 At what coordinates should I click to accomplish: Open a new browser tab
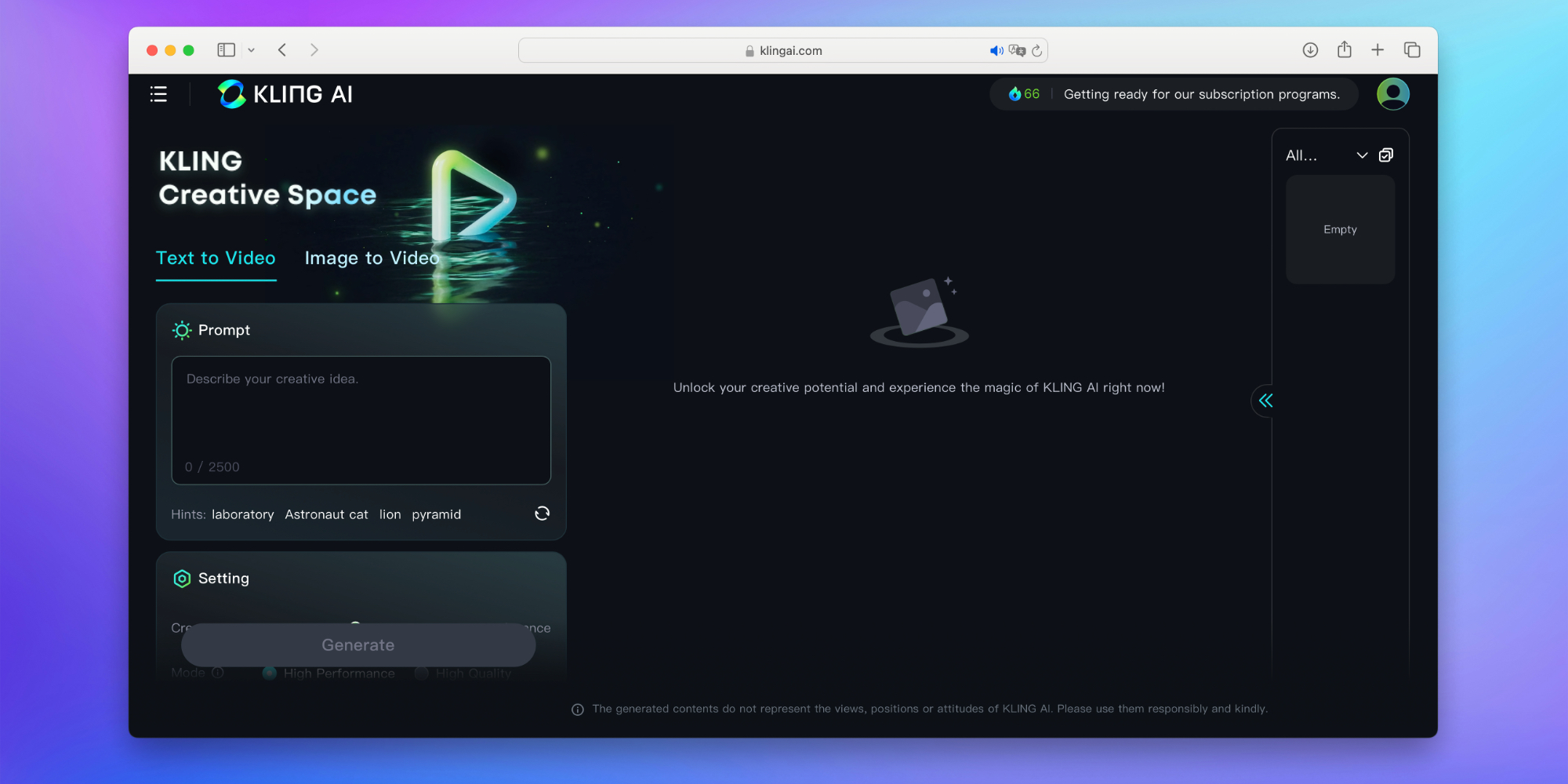(1377, 50)
